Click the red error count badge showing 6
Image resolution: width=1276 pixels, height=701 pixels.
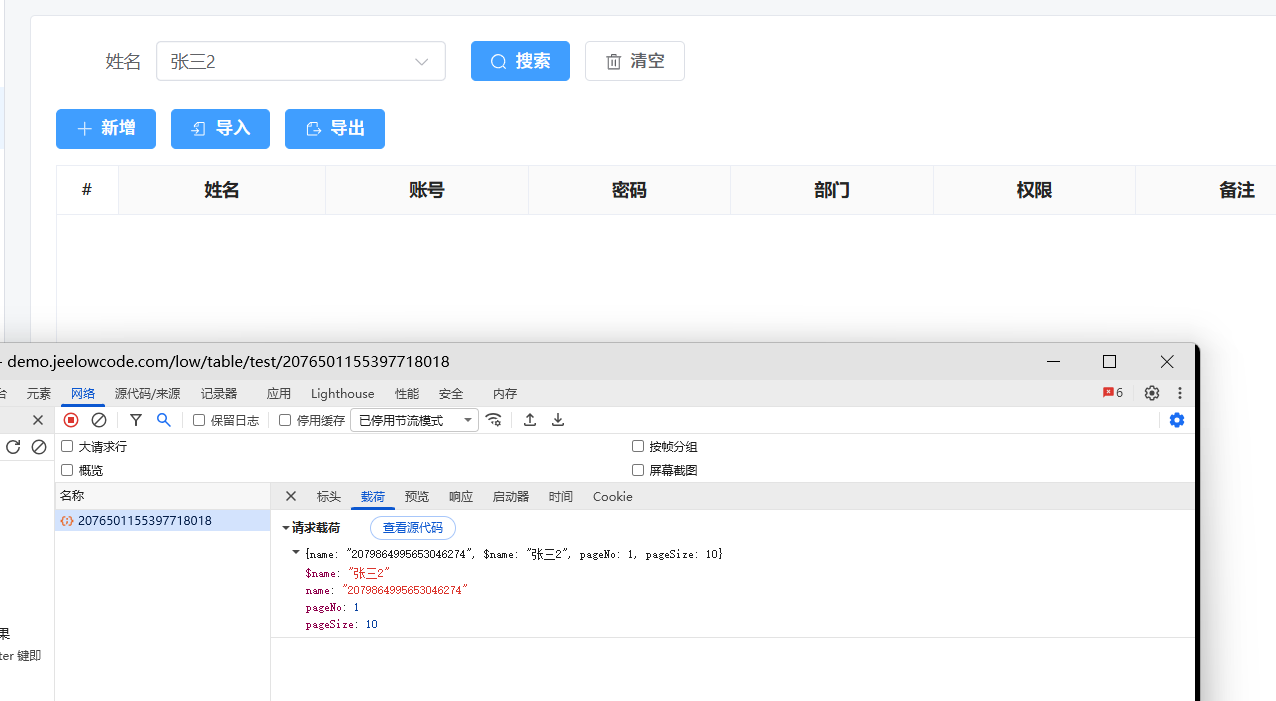click(1113, 393)
